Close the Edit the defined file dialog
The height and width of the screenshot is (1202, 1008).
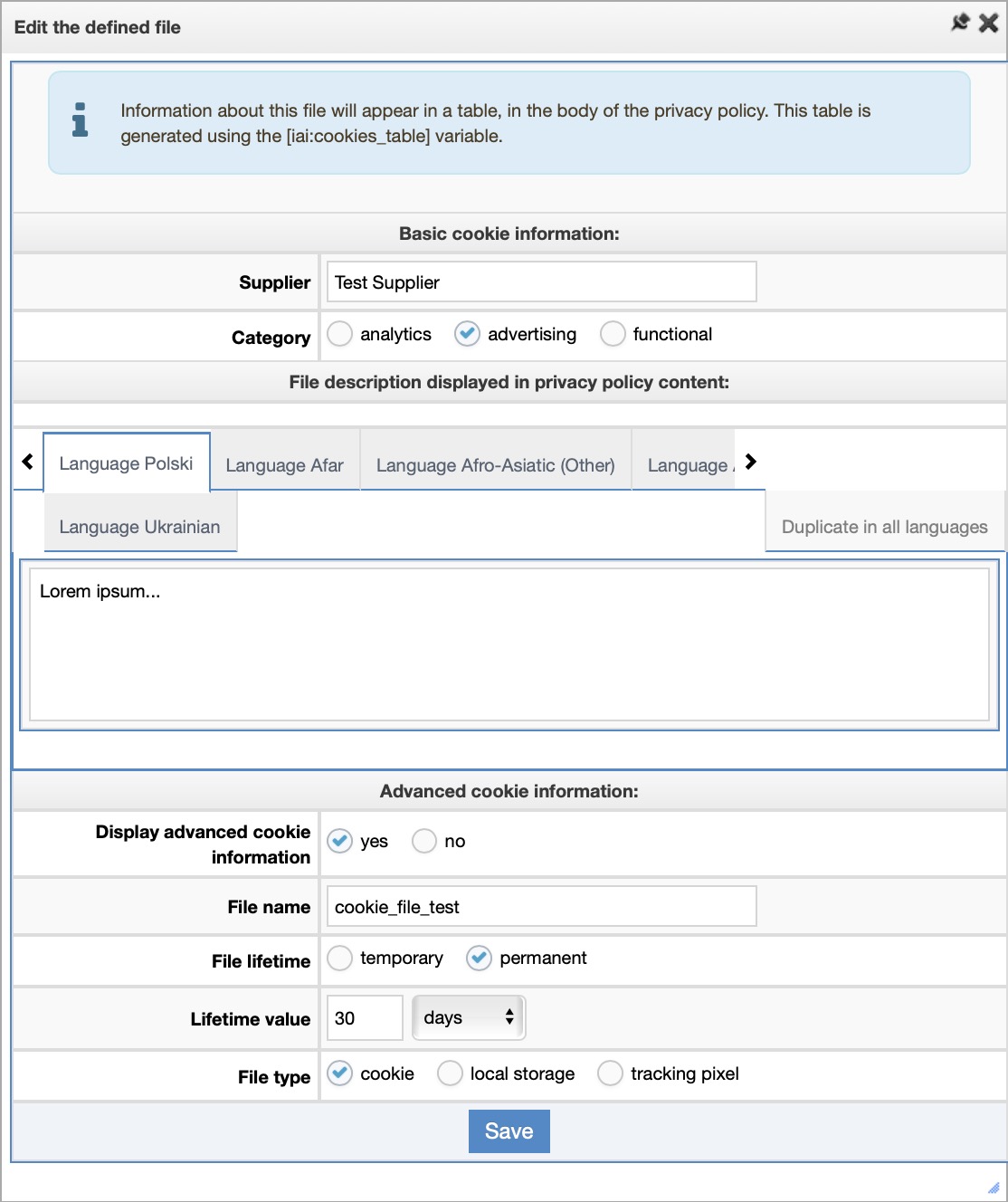point(989,22)
